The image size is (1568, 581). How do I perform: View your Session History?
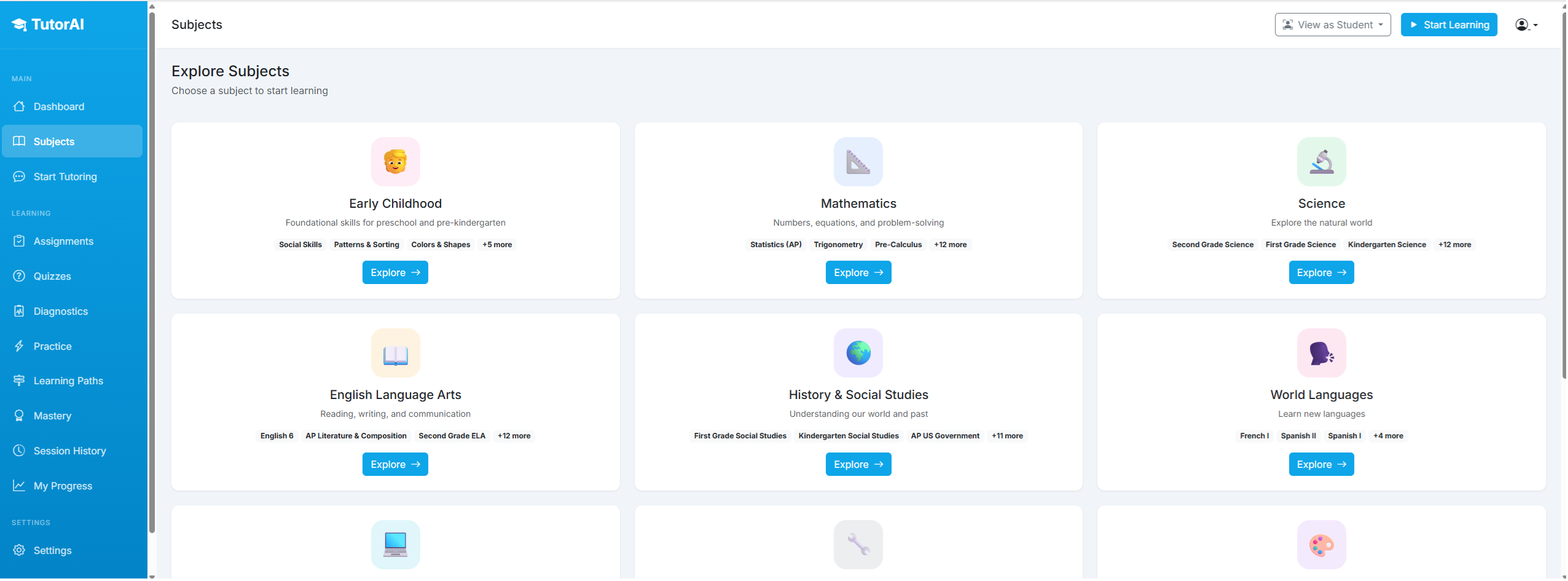point(69,450)
